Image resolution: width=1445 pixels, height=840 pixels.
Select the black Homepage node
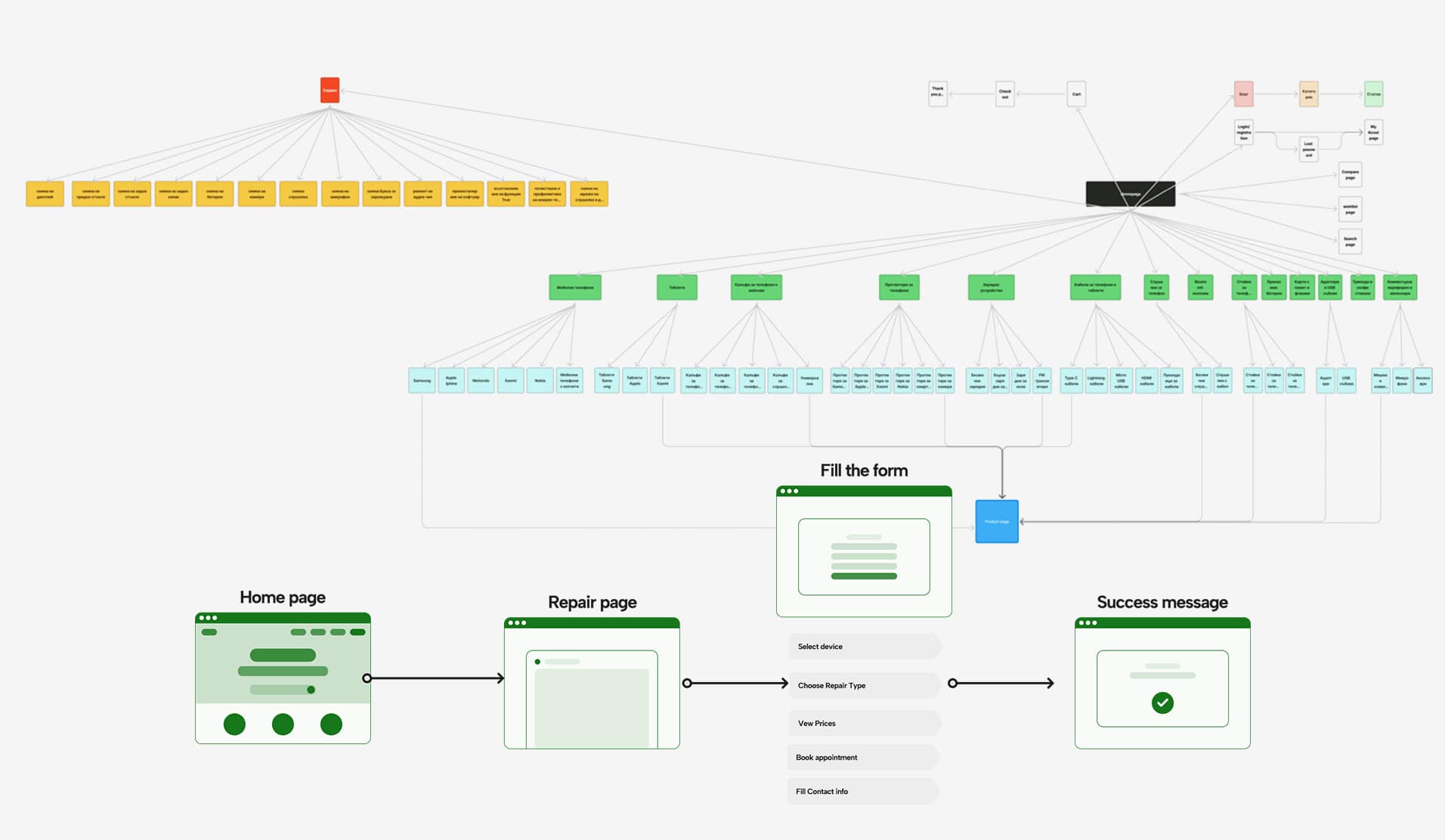(1130, 193)
